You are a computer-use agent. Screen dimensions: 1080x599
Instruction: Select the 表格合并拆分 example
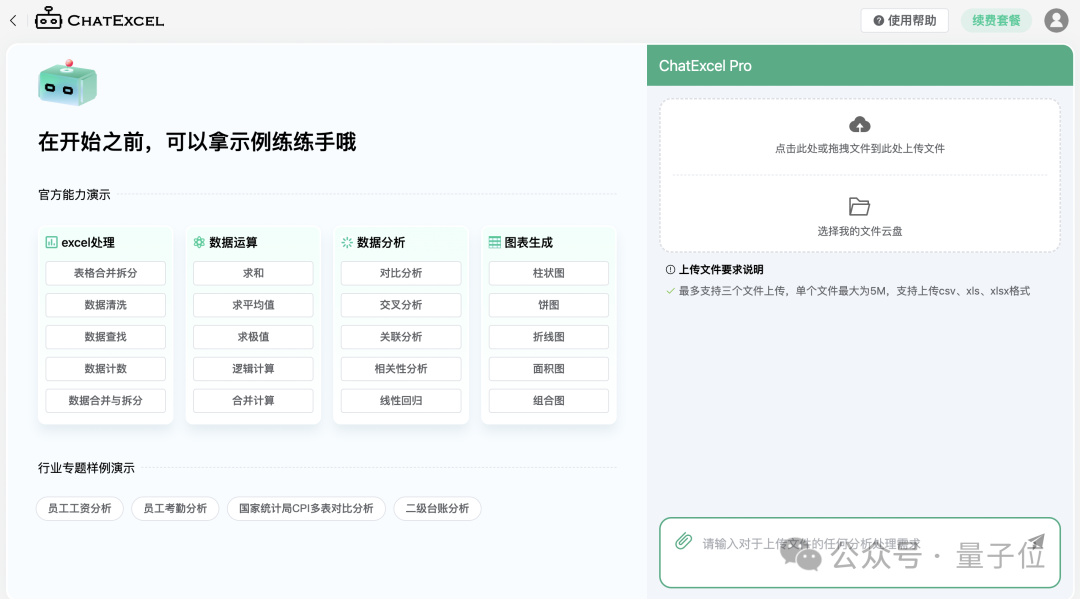pos(105,273)
